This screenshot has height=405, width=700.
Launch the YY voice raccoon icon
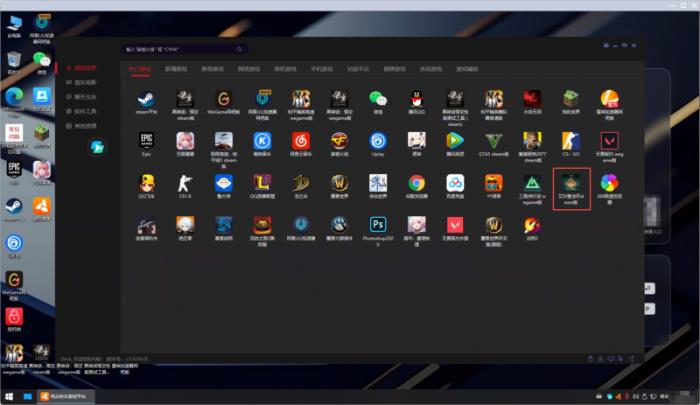point(493,183)
